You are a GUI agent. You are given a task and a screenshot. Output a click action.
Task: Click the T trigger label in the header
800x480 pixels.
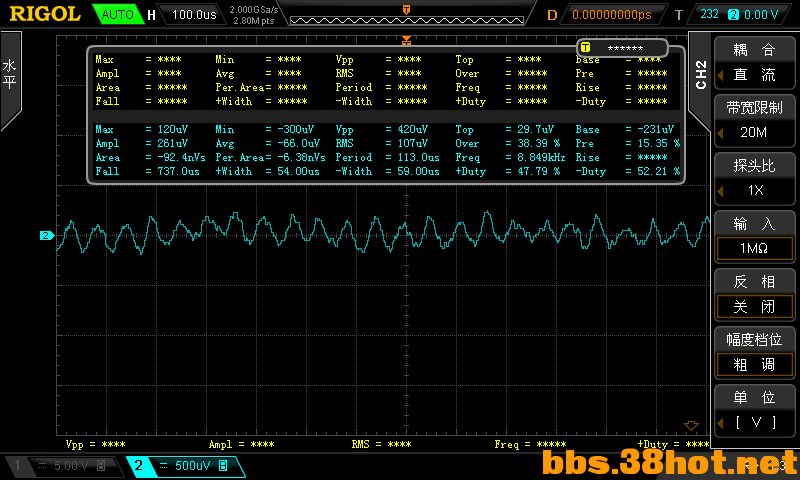coord(679,15)
